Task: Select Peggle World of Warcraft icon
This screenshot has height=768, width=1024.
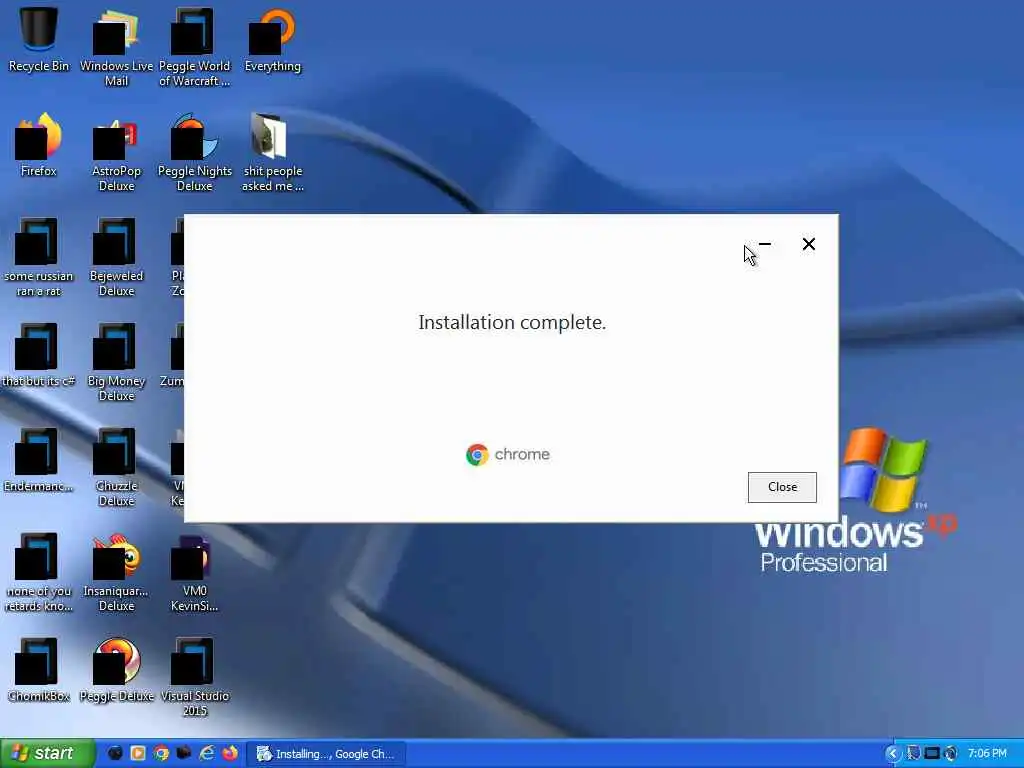Action: [x=194, y=48]
